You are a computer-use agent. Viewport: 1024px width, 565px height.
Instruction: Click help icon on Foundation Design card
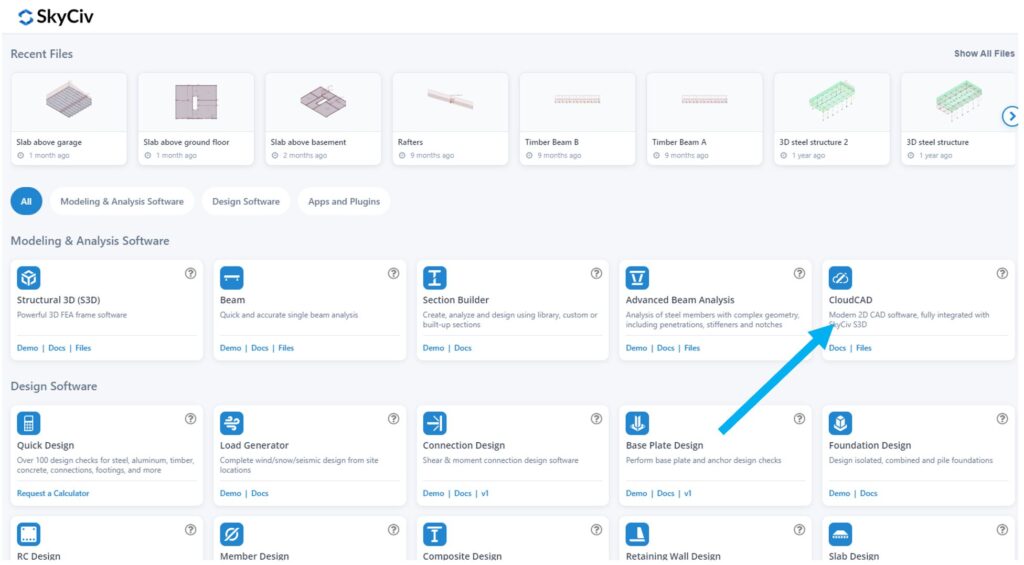point(1002,419)
